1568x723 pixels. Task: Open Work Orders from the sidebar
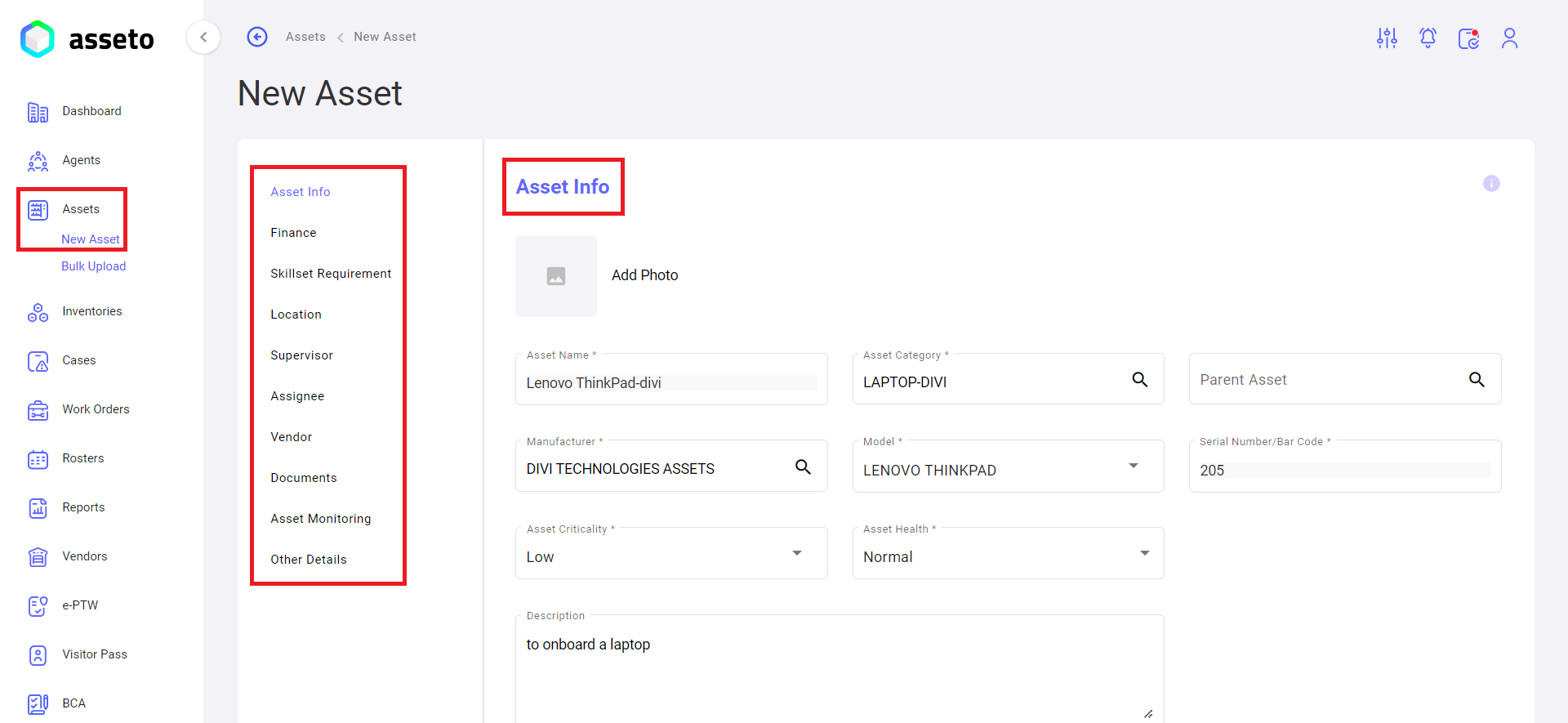point(96,409)
